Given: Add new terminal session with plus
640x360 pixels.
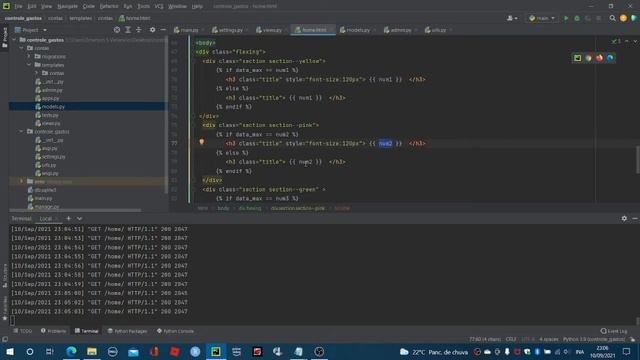Looking at the screenshot, I should tap(69, 218).
